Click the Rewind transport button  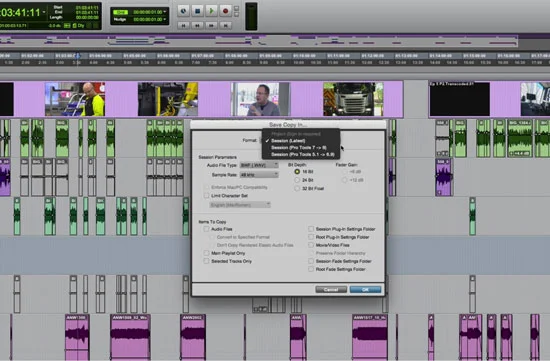197,25
